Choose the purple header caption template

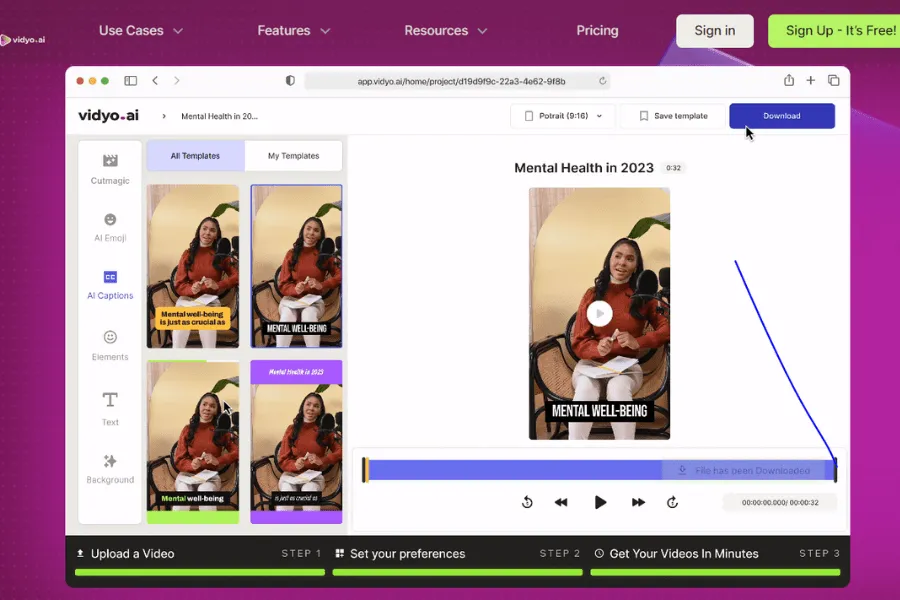pos(296,442)
